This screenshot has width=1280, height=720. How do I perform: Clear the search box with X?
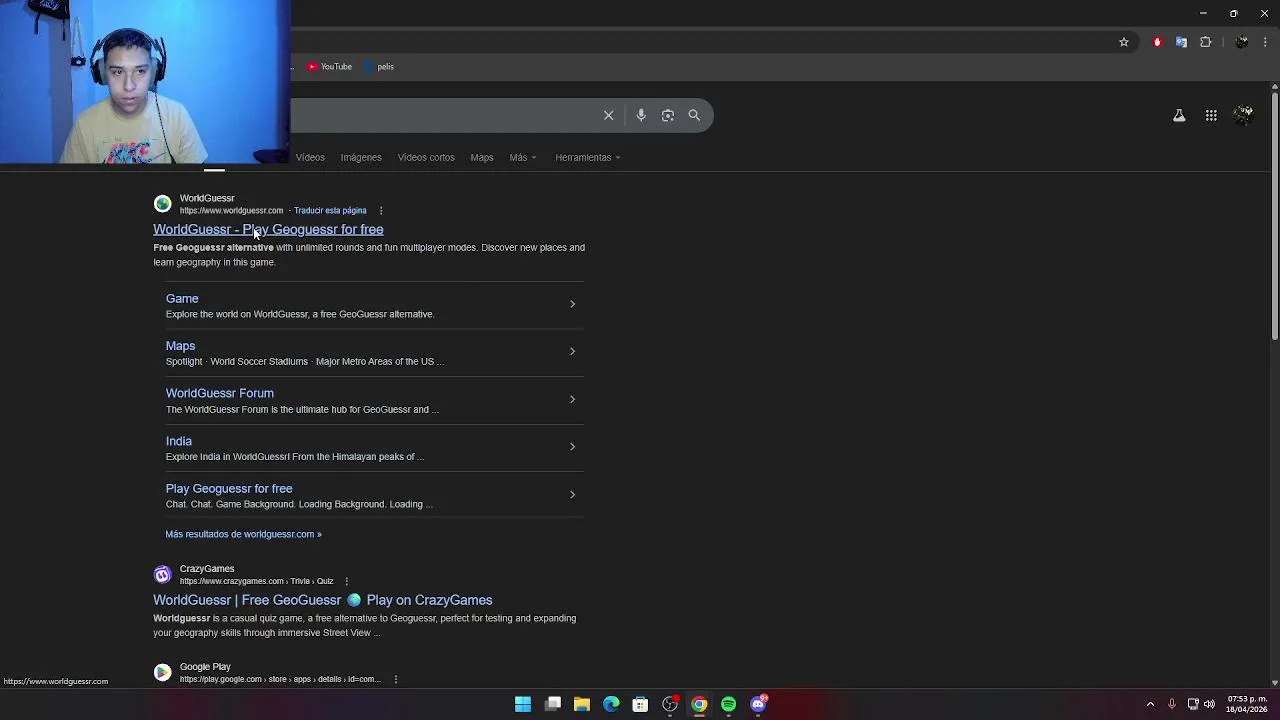coord(608,115)
